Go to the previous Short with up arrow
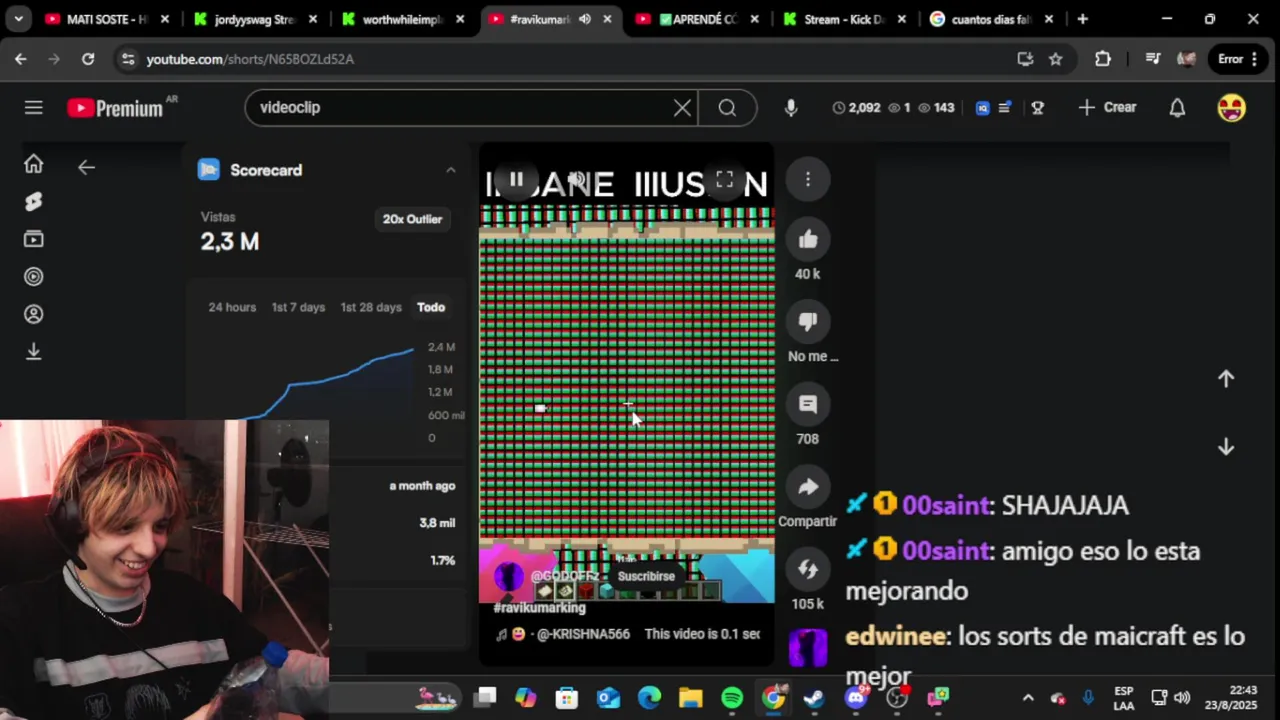The width and height of the screenshot is (1280, 720). tap(1226, 379)
